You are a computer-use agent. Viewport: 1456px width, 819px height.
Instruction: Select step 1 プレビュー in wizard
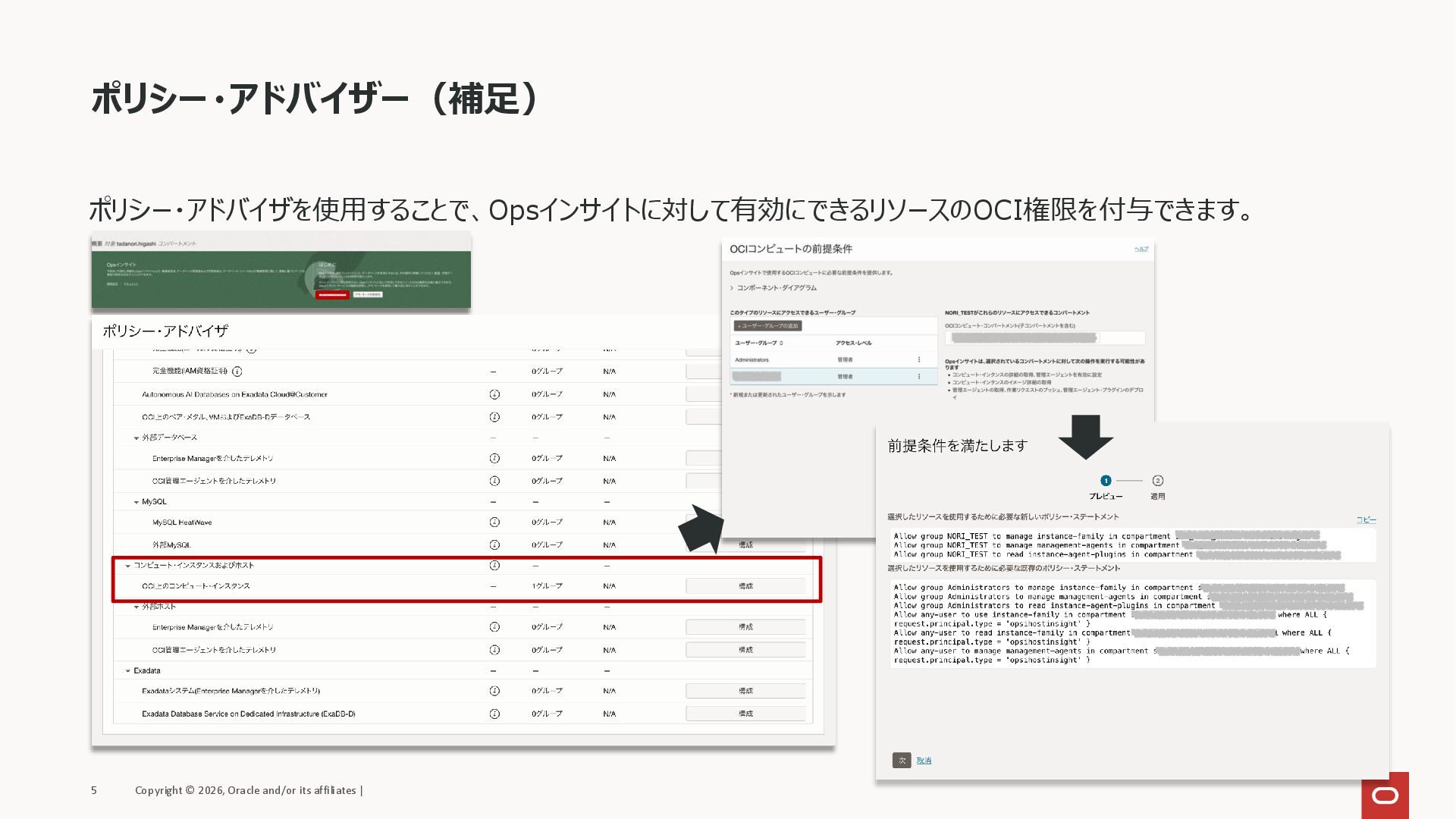tap(1106, 481)
